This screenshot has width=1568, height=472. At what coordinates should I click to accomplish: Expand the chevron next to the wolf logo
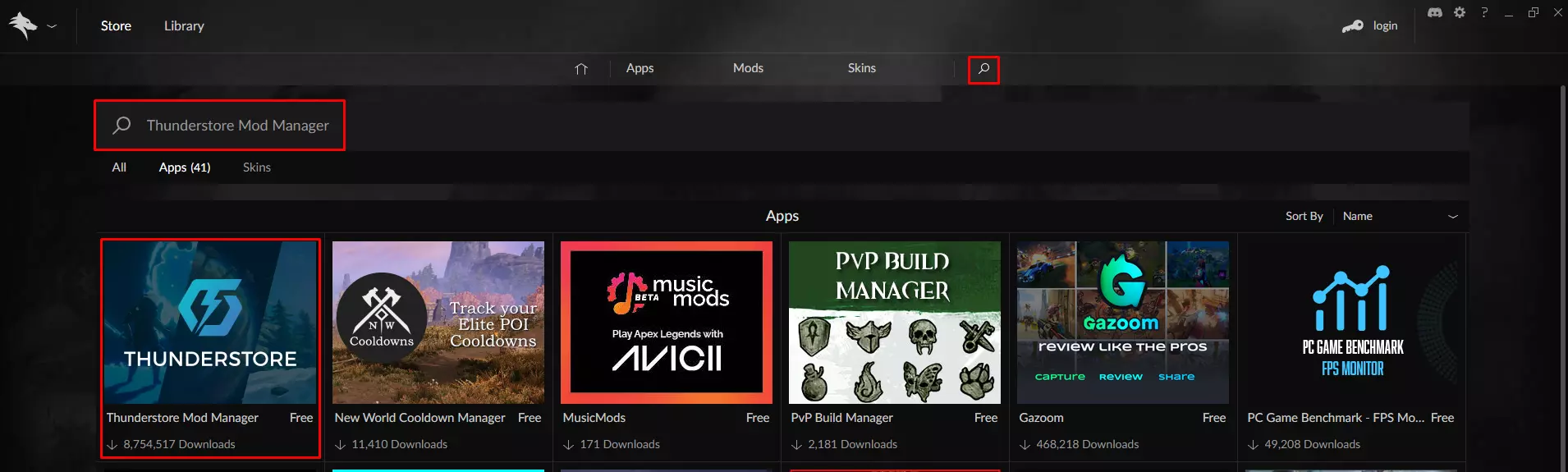tap(52, 26)
